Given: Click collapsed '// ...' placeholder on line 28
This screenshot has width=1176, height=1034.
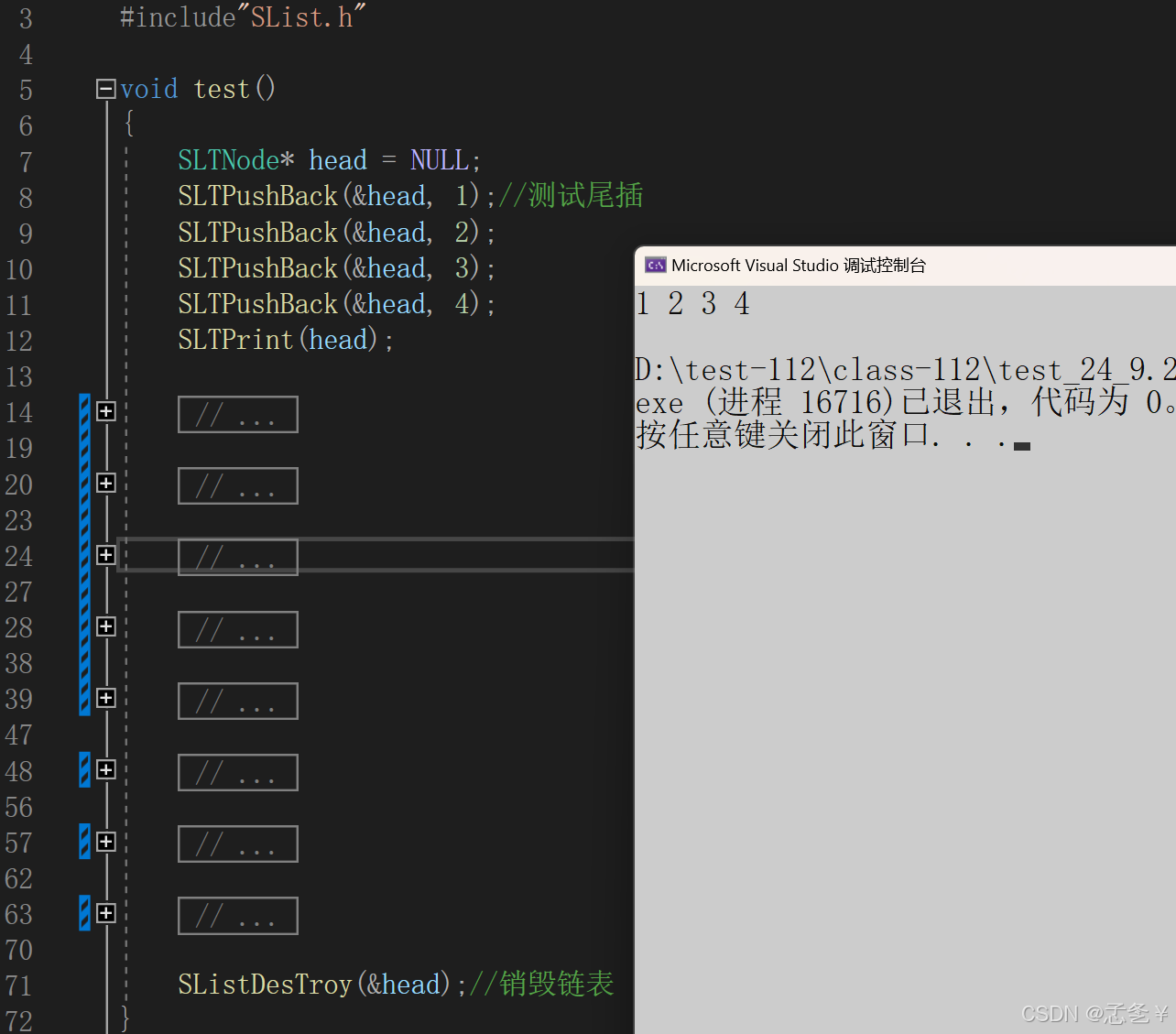Looking at the screenshot, I should click(238, 629).
